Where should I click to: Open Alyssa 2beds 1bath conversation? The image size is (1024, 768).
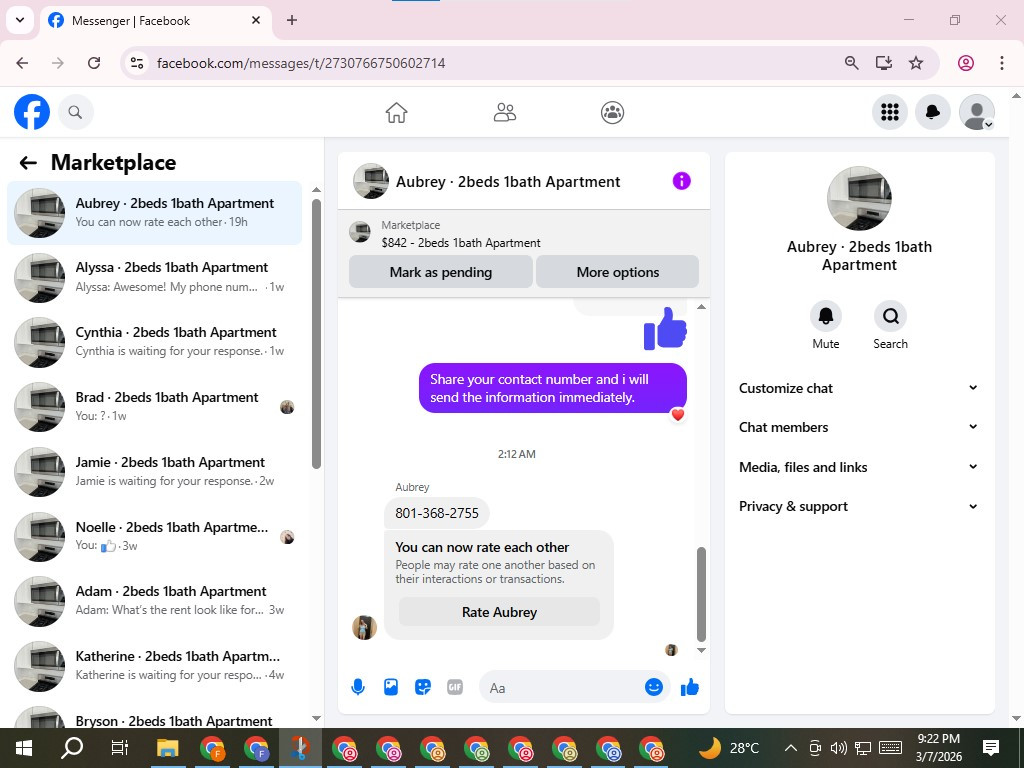point(155,277)
